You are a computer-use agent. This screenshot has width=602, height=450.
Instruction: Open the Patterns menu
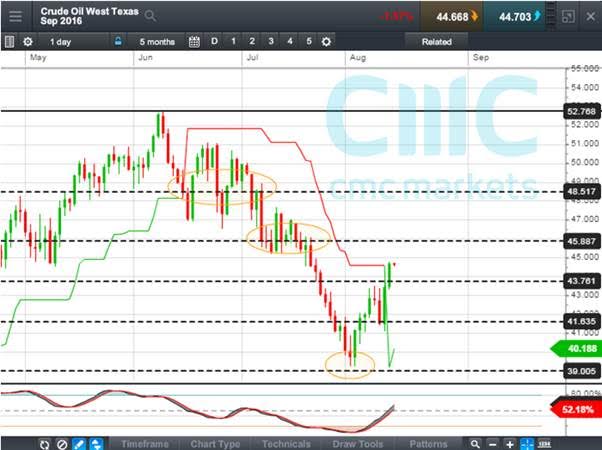pyautogui.click(x=428, y=444)
